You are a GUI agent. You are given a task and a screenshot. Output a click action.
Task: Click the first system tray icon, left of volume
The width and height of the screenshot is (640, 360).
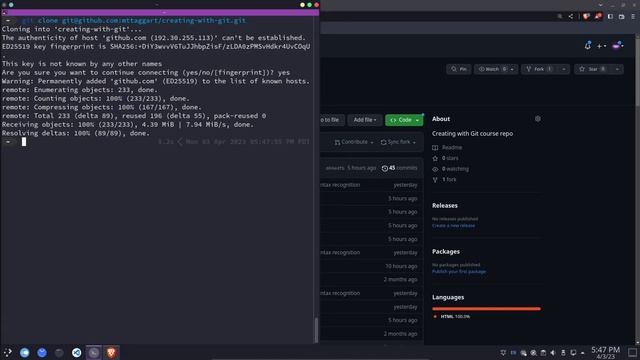(503, 353)
